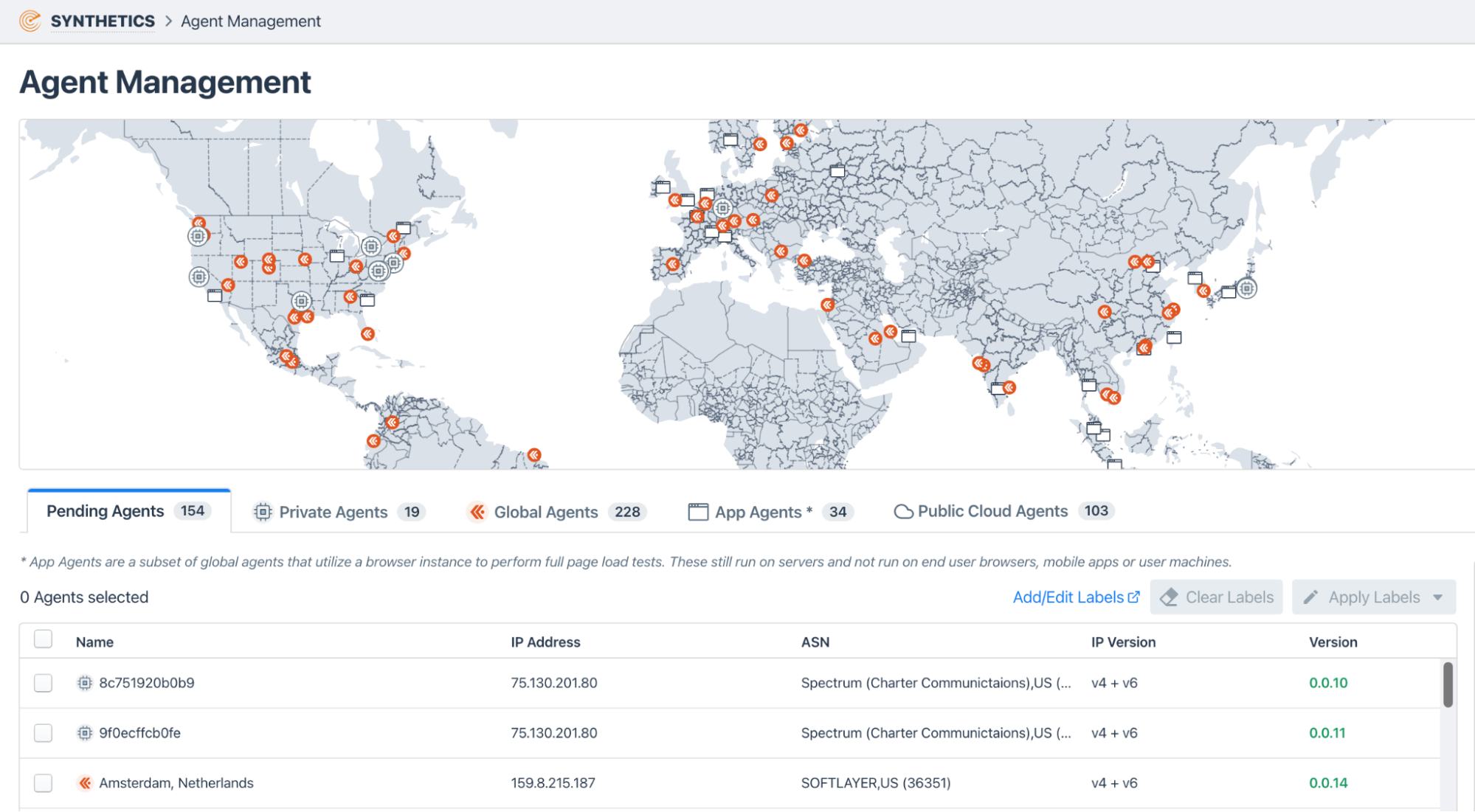Click private agent icon beside 8c751920b0b9

point(85,683)
